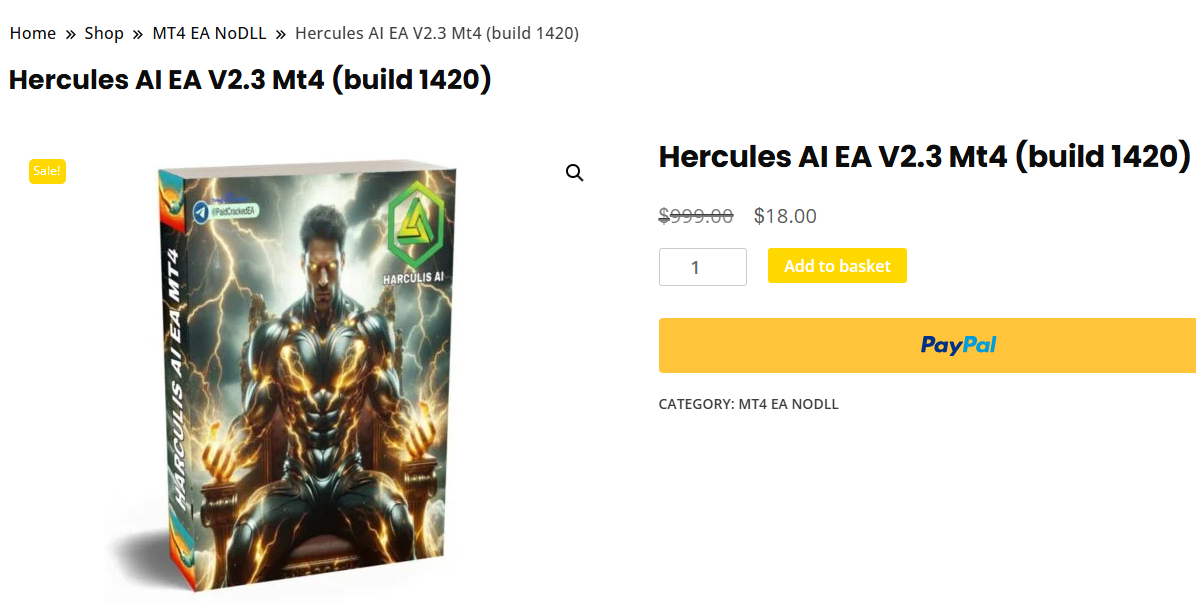Click the separator arrow after Home breadcrumb
1196x603 pixels.
pos(70,34)
